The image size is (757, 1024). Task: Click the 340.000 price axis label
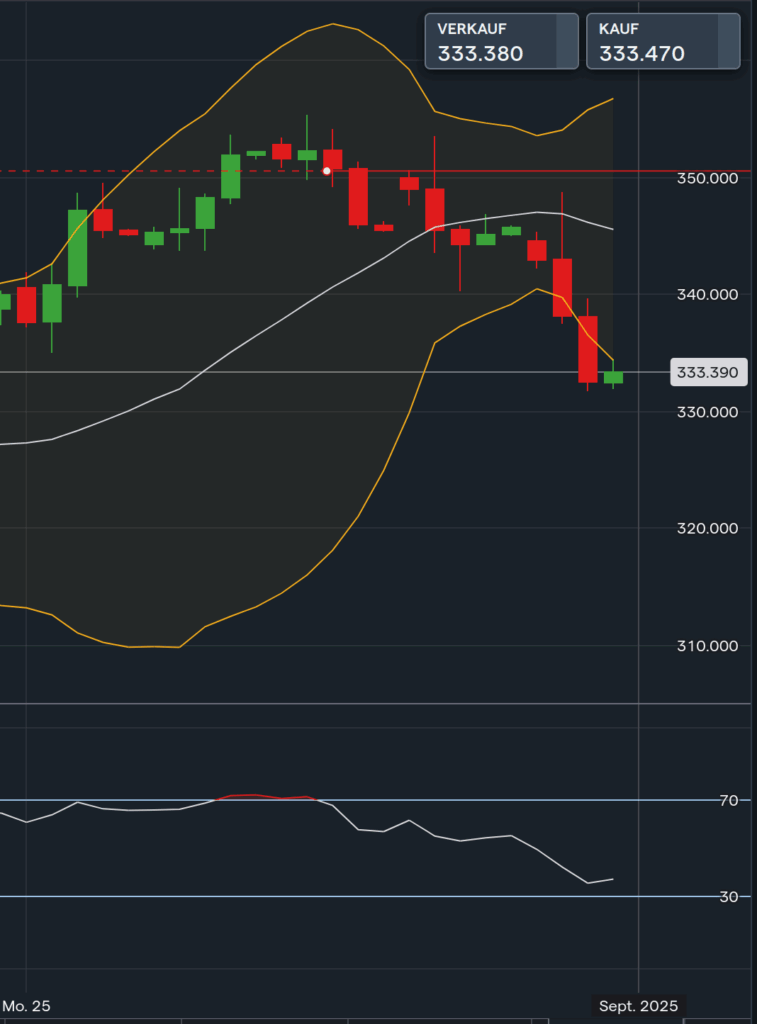(x=707, y=294)
